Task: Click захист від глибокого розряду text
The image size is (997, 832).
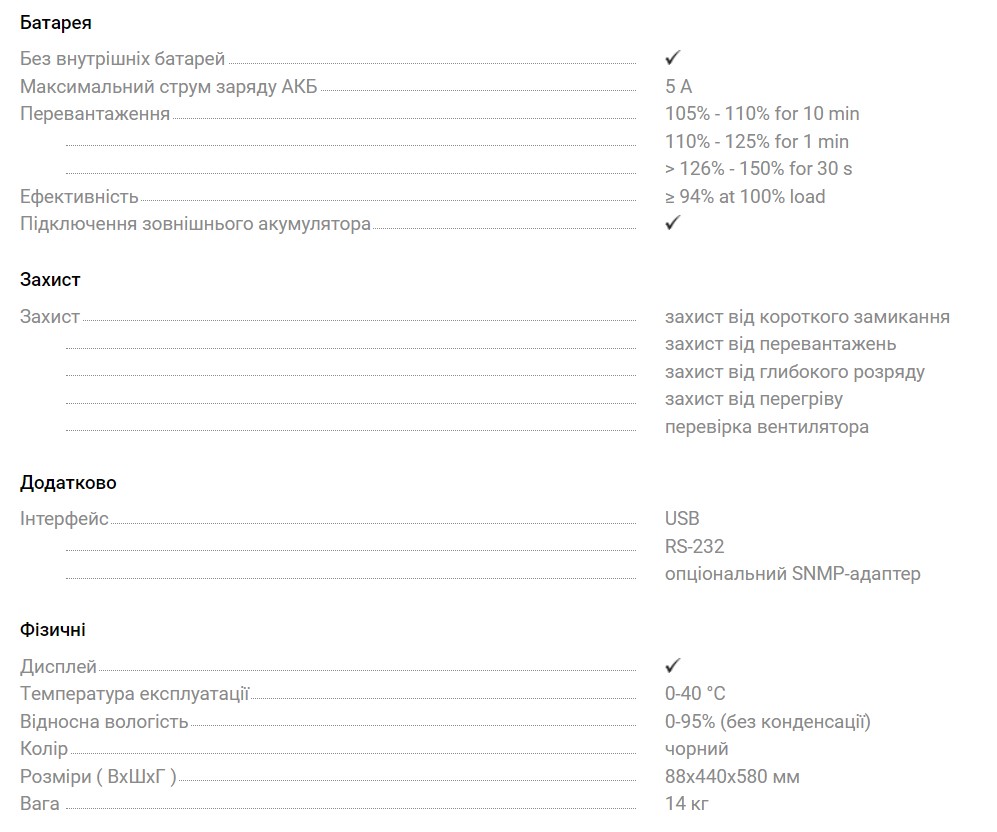Action: click(x=794, y=372)
